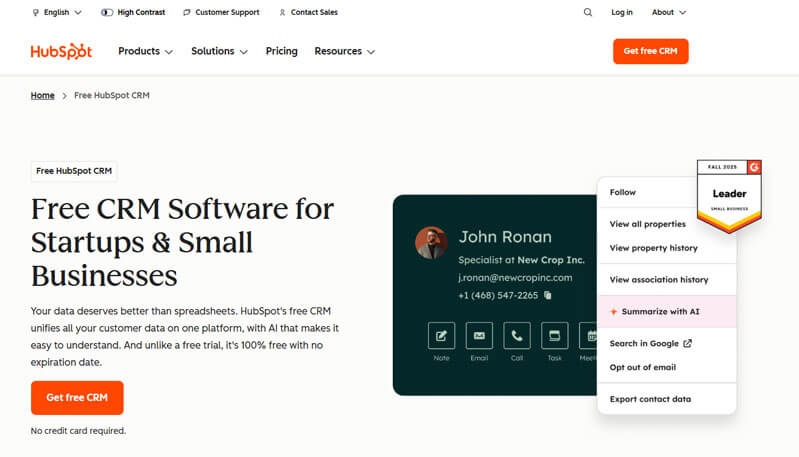Click 'Specialist at New Crop Inc.' text
The image size is (799, 457).
pos(521,260)
